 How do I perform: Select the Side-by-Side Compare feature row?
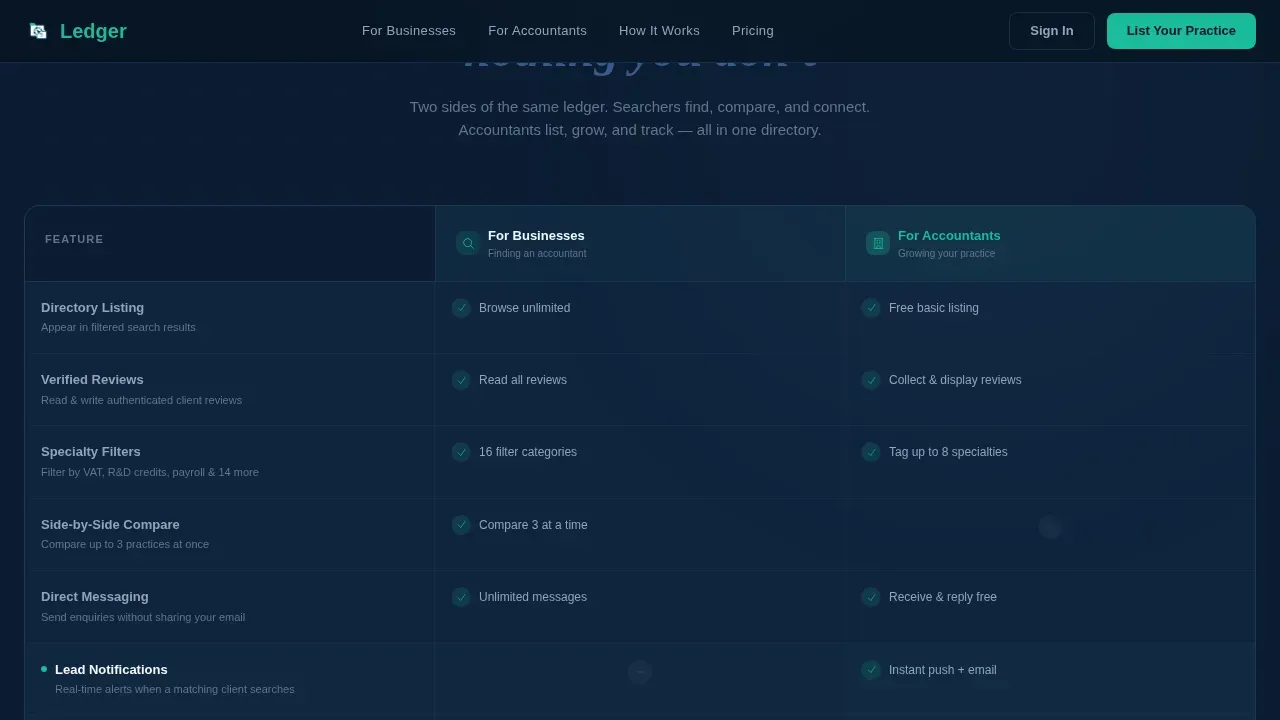640,535
